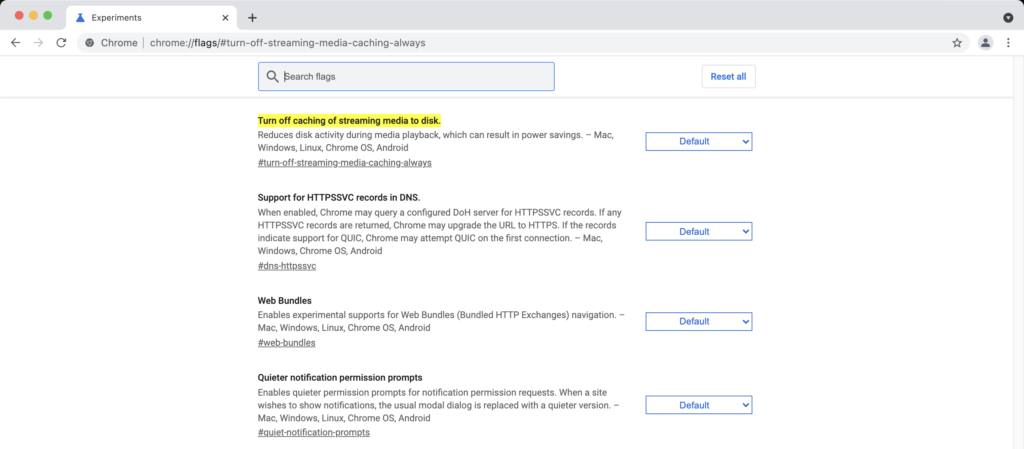Image resolution: width=1024 pixels, height=449 pixels.
Task: Bookmark this page with the star icon
Action: tap(957, 43)
